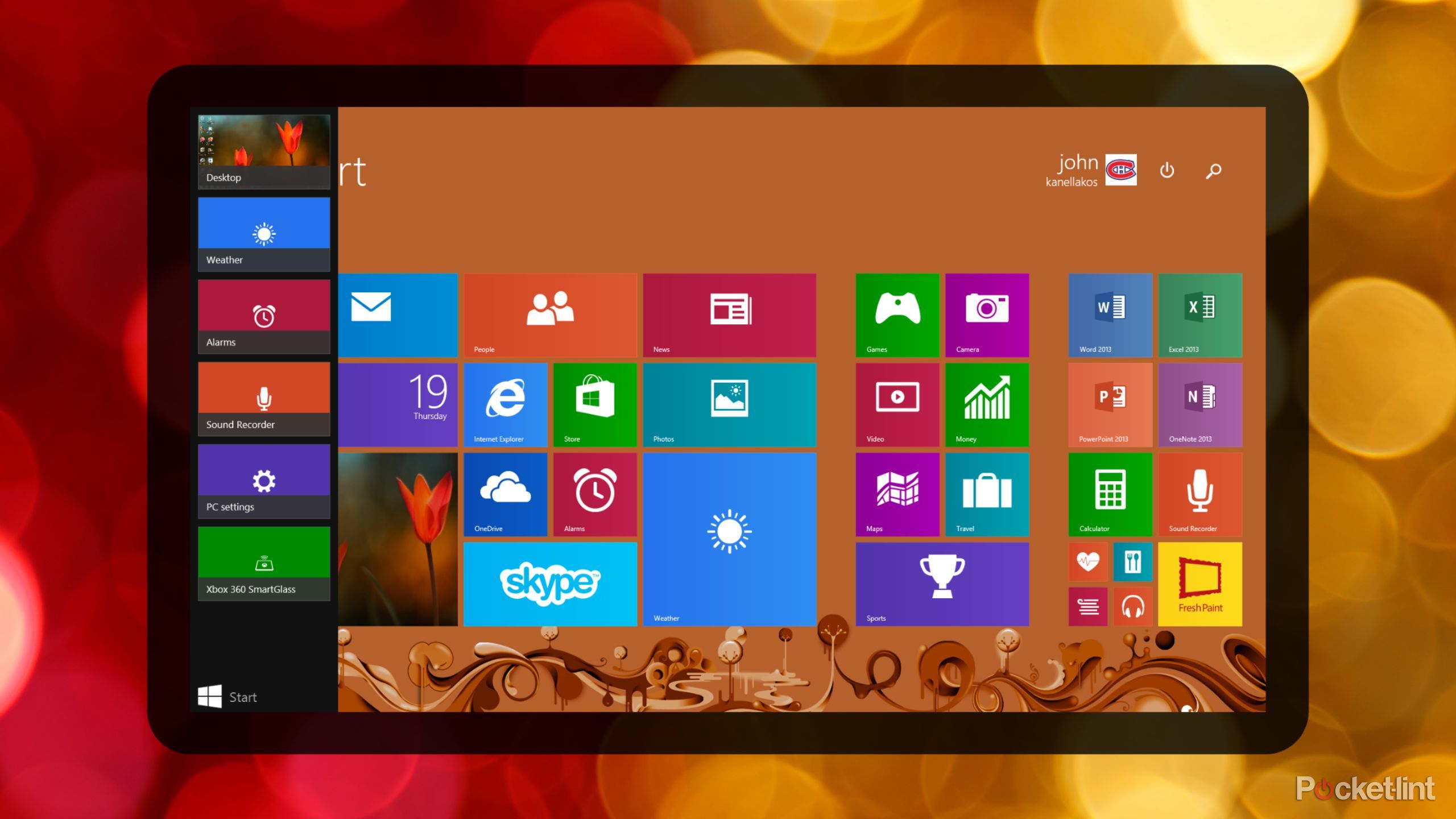Open the john kanellakos account picture

[1121, 169]
